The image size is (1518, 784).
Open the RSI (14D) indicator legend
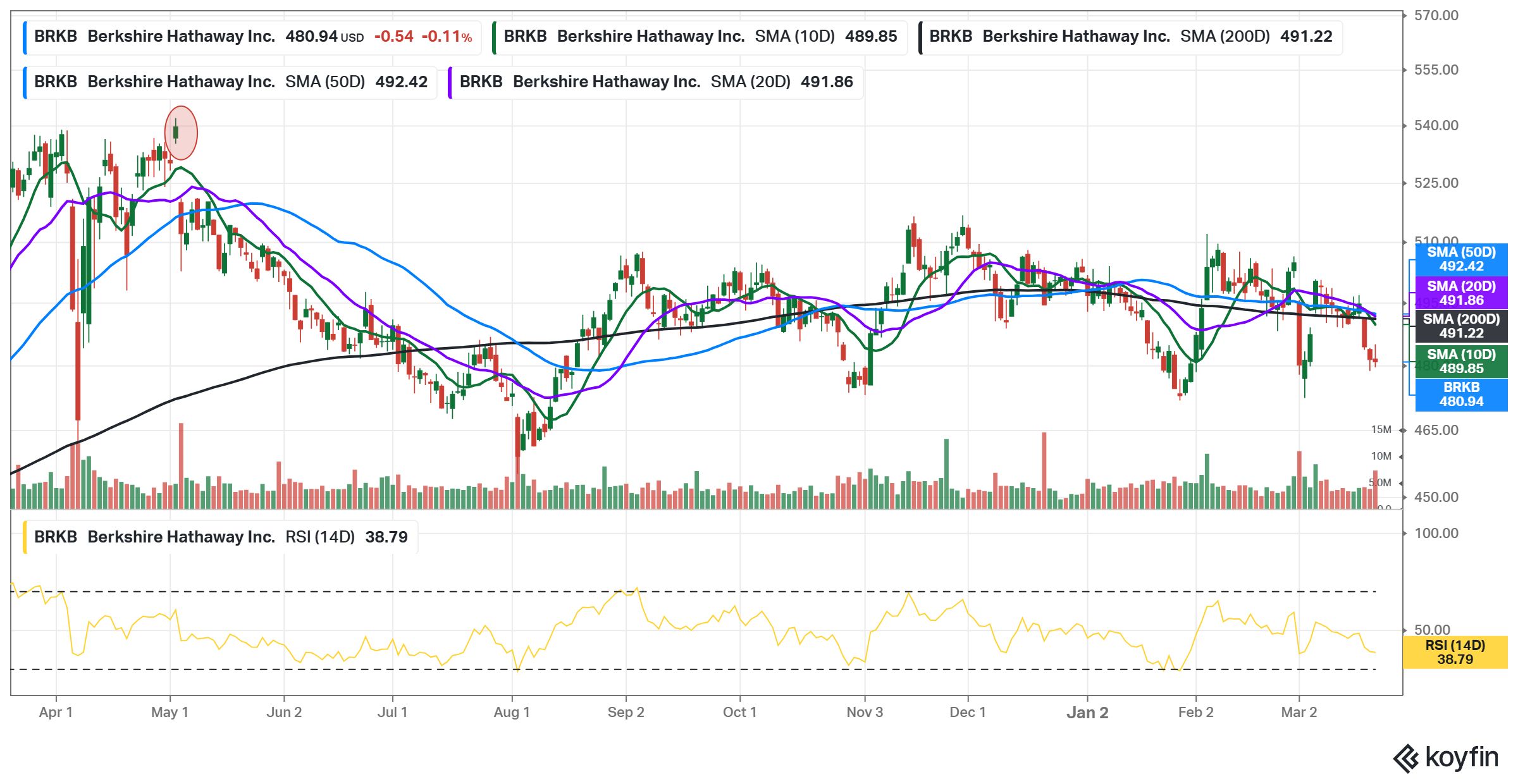point(221,537)
